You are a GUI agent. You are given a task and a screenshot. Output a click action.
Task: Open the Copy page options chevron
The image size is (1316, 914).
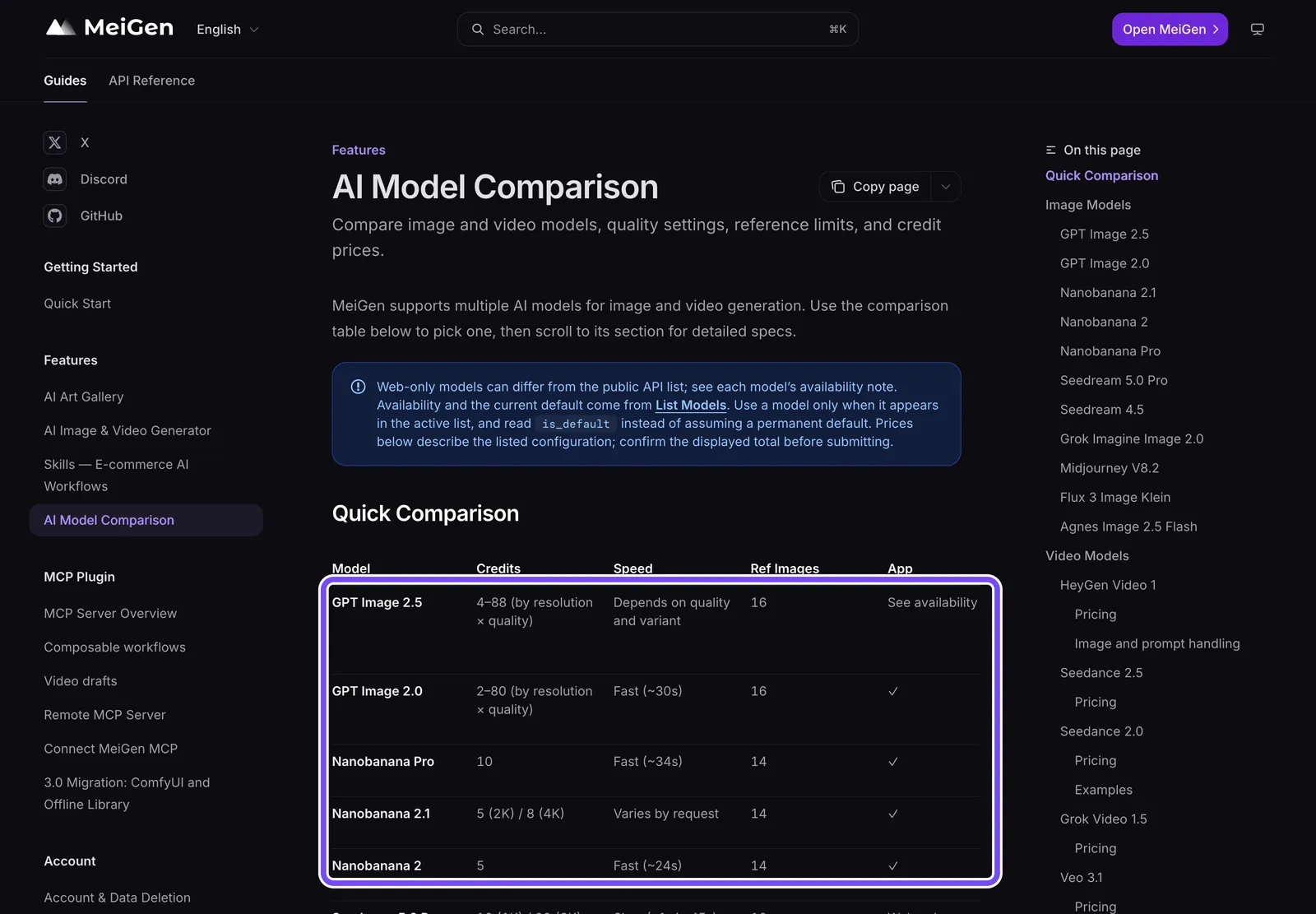pos(946,187)
